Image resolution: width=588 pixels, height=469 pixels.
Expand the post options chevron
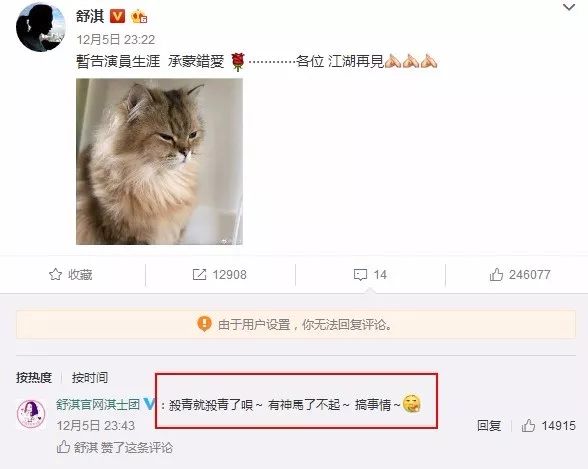tap(569, 7)
